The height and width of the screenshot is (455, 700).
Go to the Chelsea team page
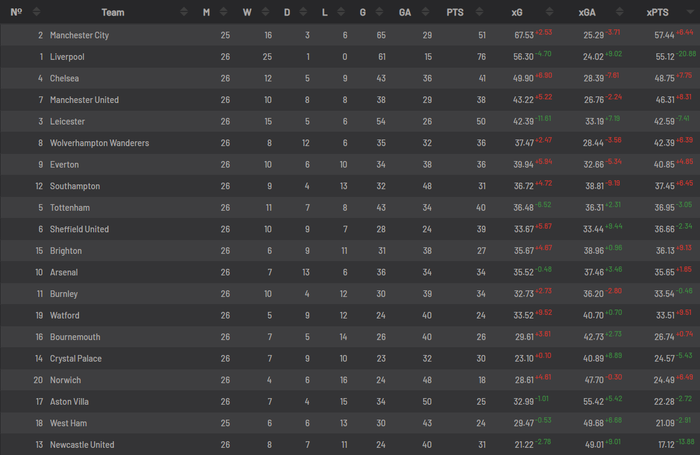pyautogui.click(x=64, y=78)
